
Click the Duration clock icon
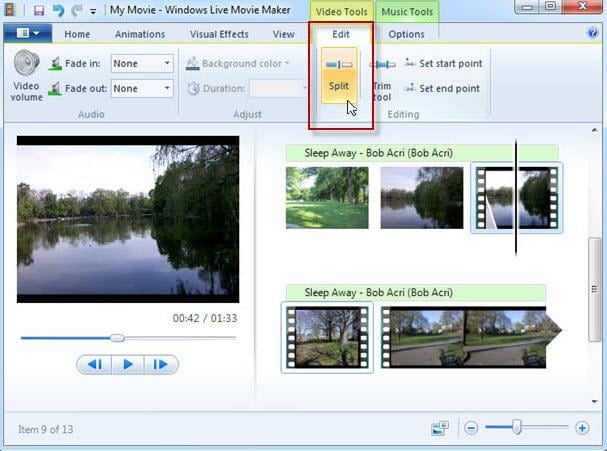pyautogui.click(x=193, y=89)
